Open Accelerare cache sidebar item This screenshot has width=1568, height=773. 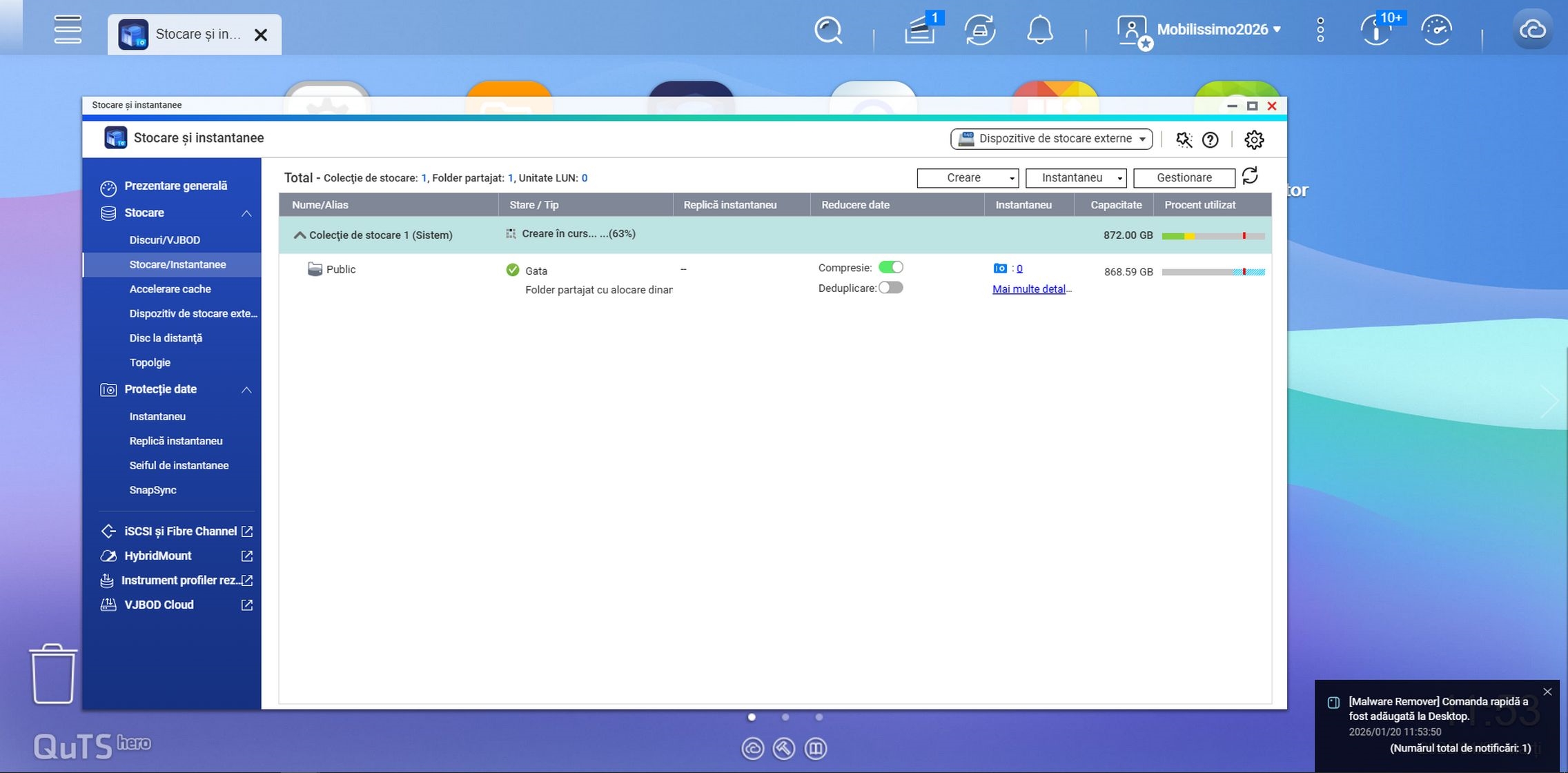(x=170, y=289)
